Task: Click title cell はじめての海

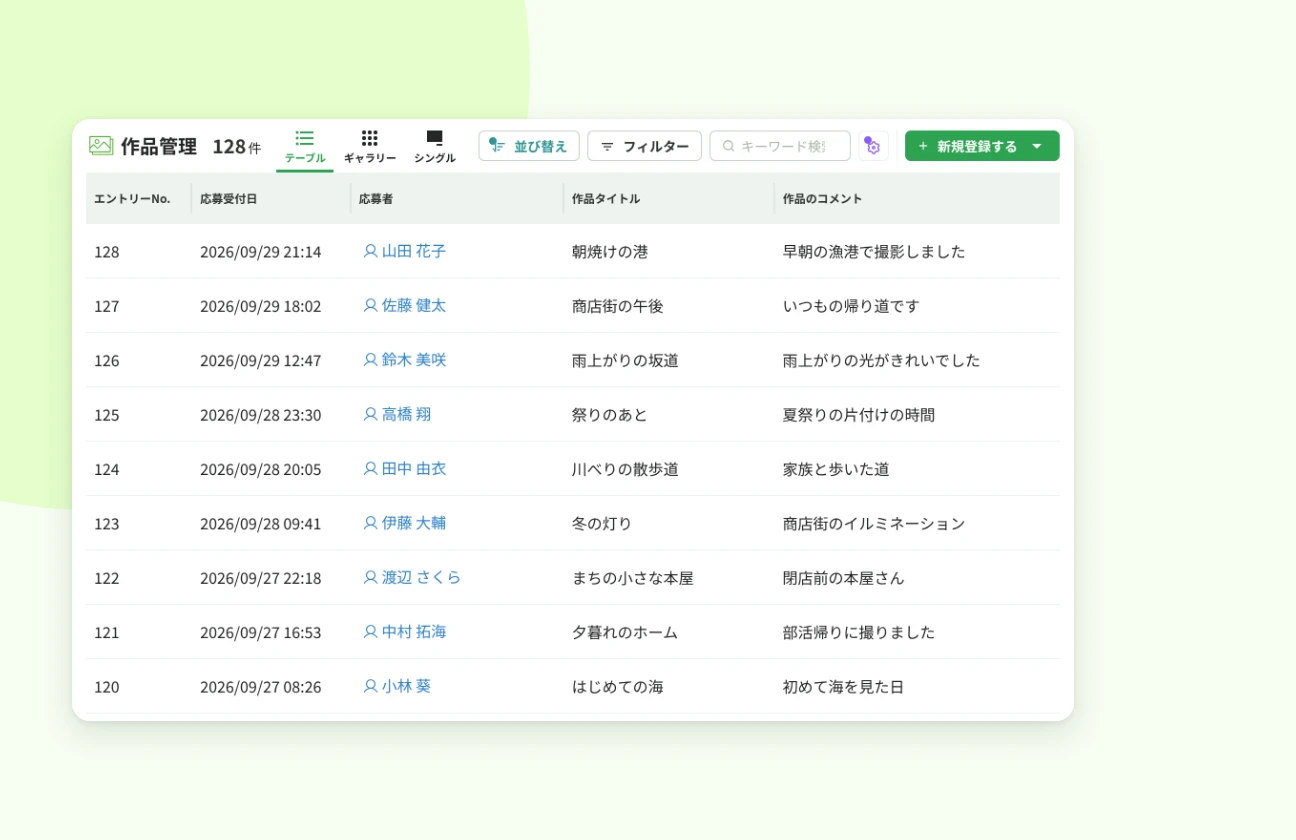Action: pos(618,687)
